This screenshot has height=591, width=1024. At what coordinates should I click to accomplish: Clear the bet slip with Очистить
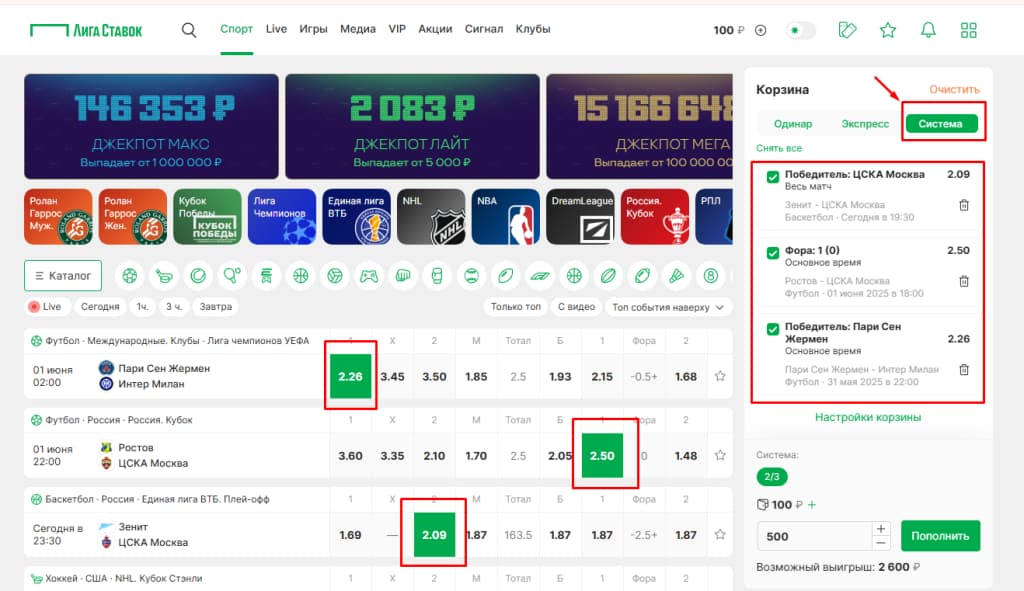point(954,89)
